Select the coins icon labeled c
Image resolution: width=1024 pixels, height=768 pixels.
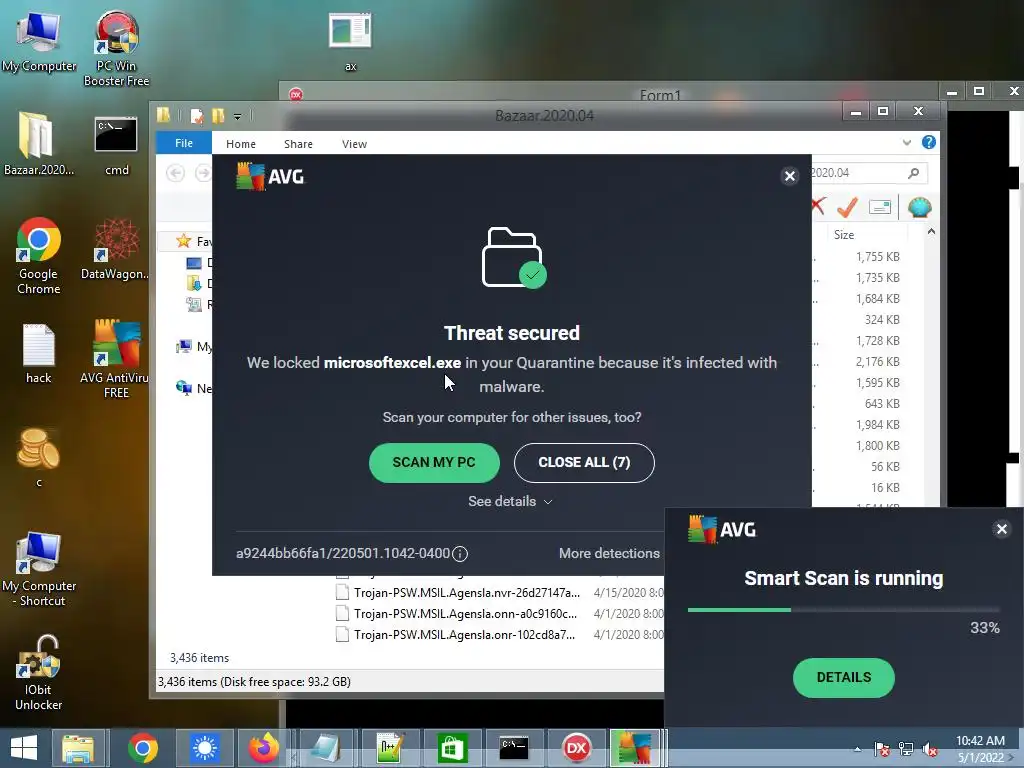[x=39, y=457]
